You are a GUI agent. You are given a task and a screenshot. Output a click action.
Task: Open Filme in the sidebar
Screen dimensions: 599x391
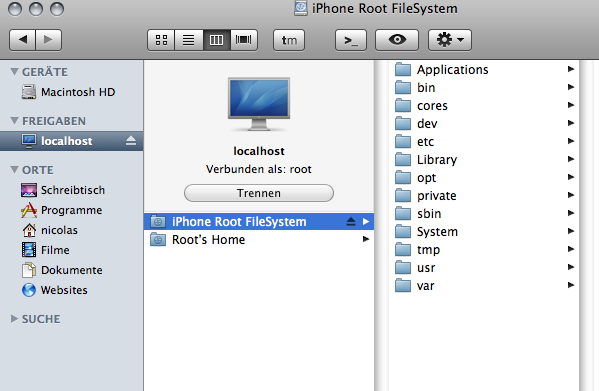pos(71,250)
